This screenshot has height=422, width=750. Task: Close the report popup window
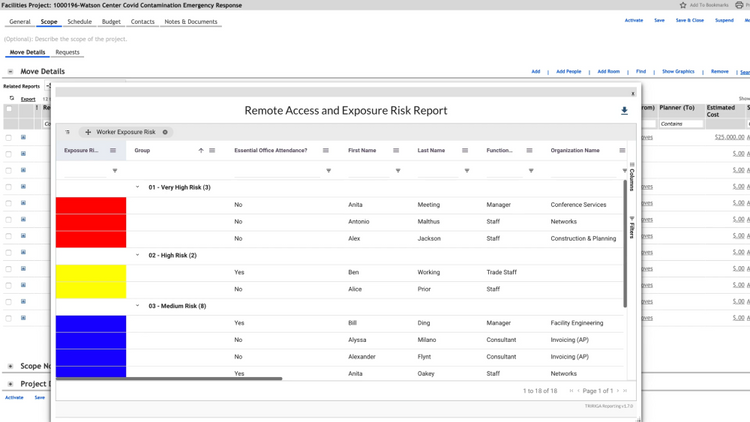point(632,94)
